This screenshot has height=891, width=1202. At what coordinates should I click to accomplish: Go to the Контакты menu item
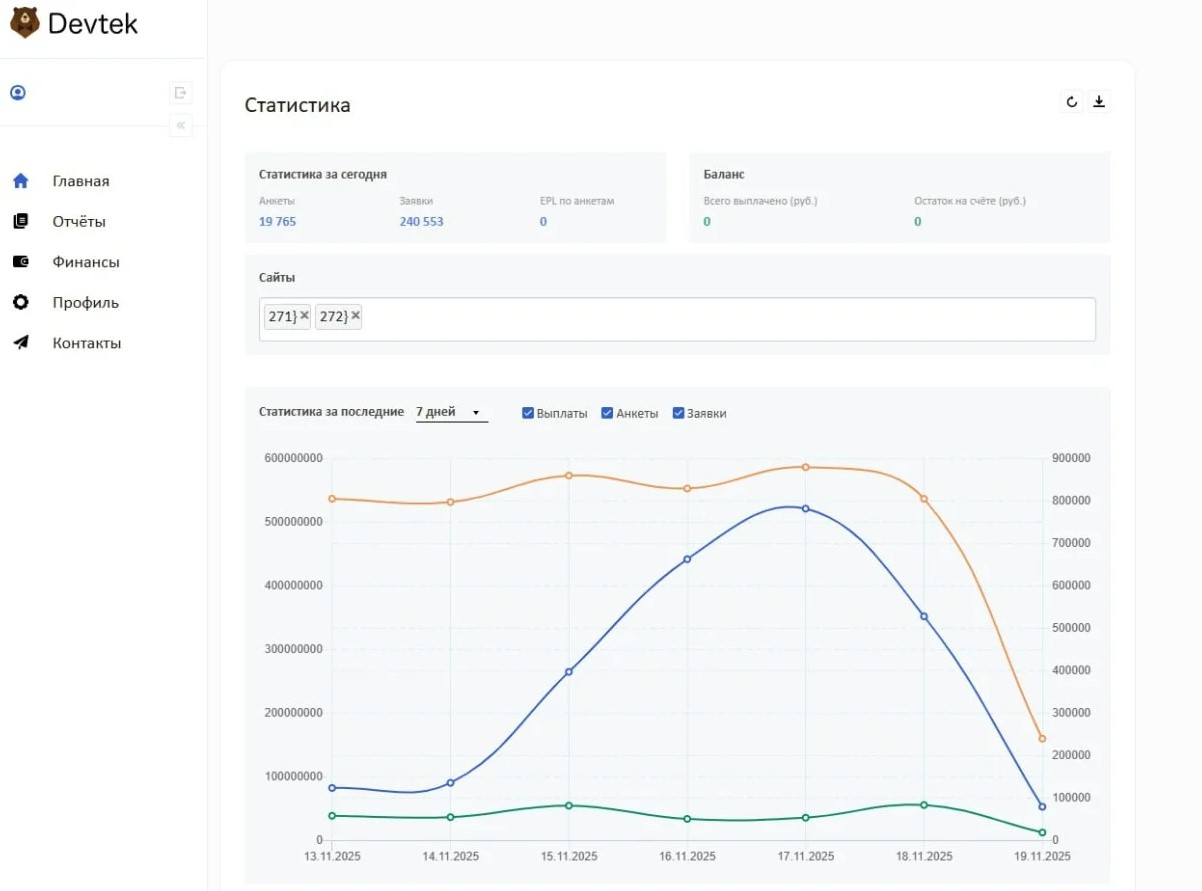coord(86,343)
